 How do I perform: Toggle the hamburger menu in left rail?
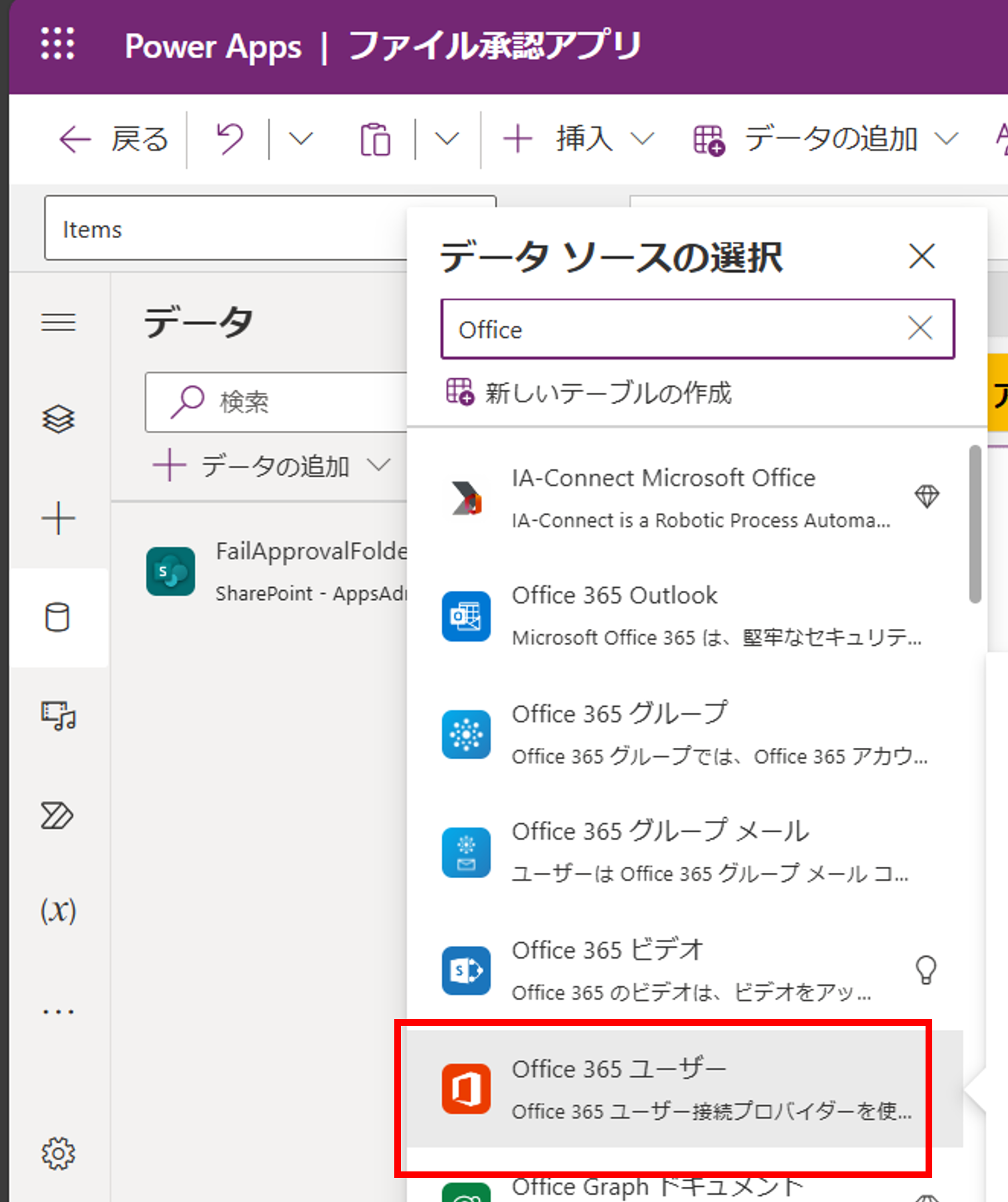click(x=59, y=322)
